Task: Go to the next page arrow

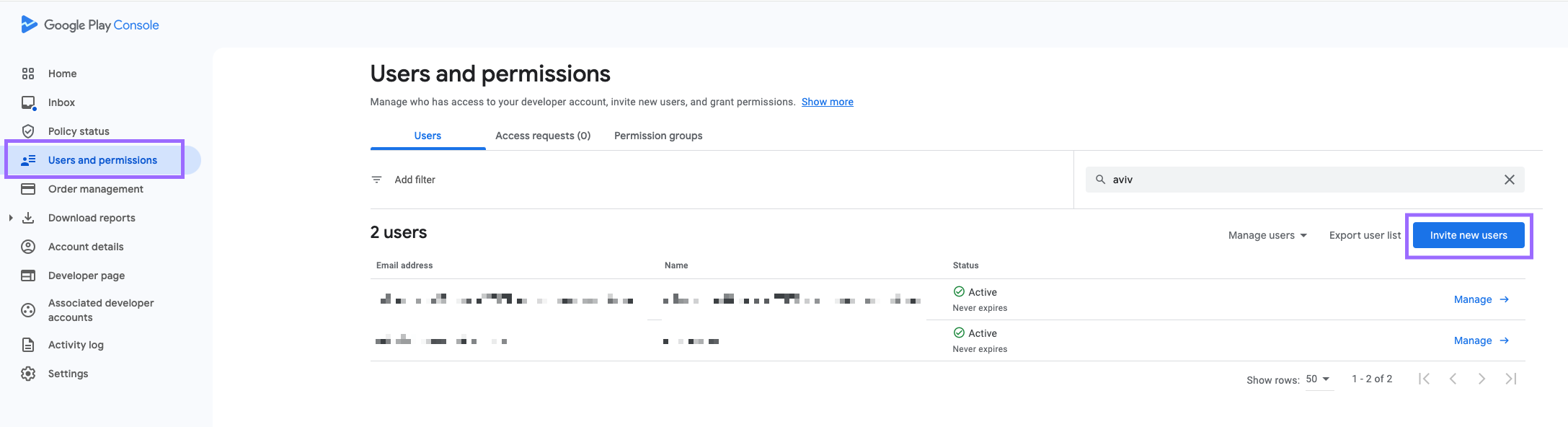Action: pos(1481,379)
